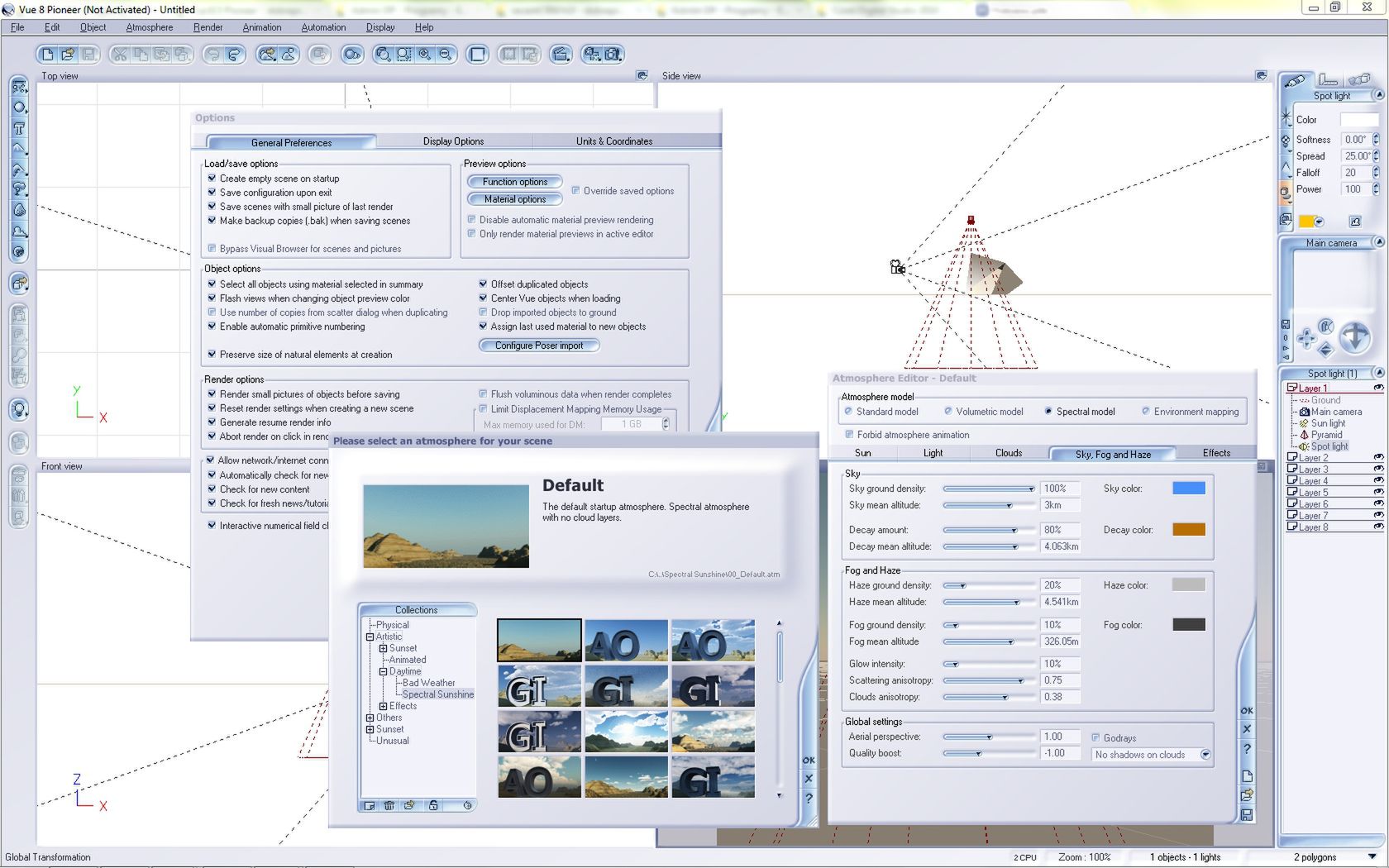
Task: Click the Function options button
Action: click(515, 182)
